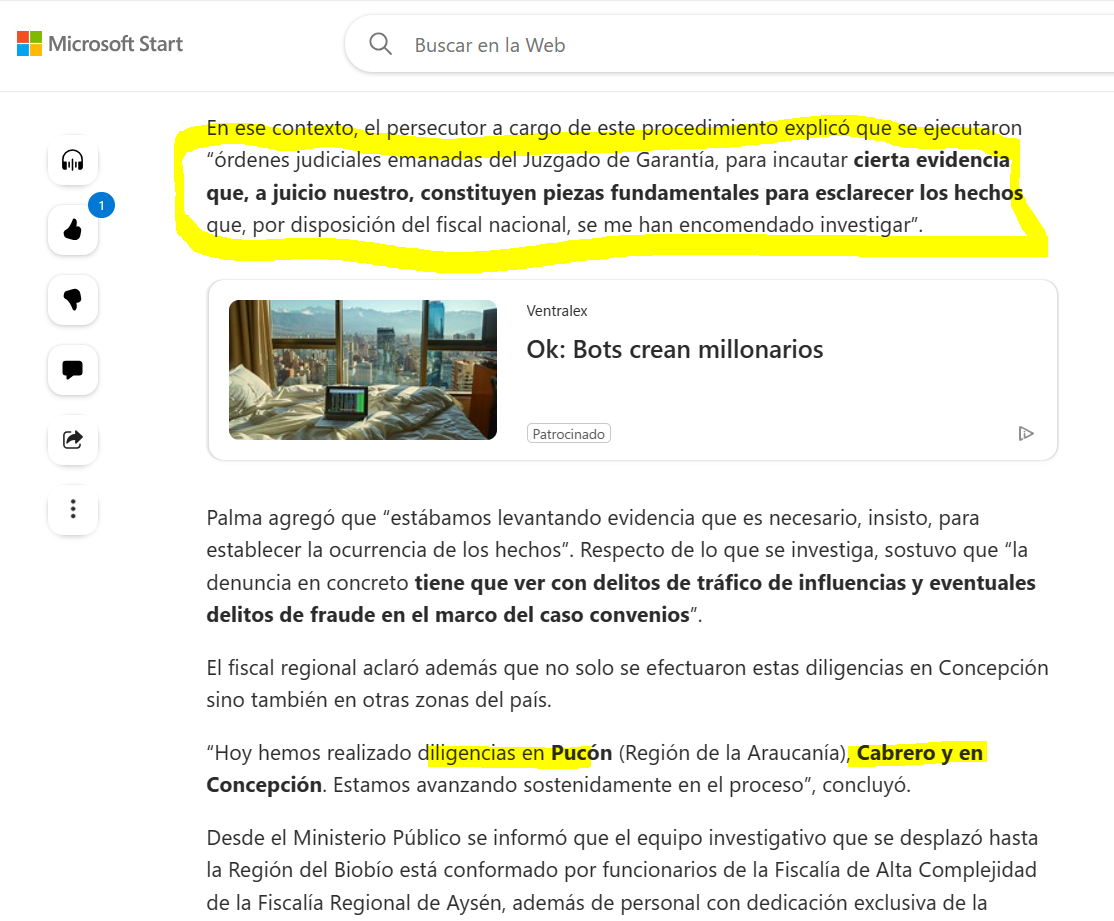This screenshot has width=1114, height=921.
Task: Click 'Palma agregó que' paragraph start
Action: point(291,517)
